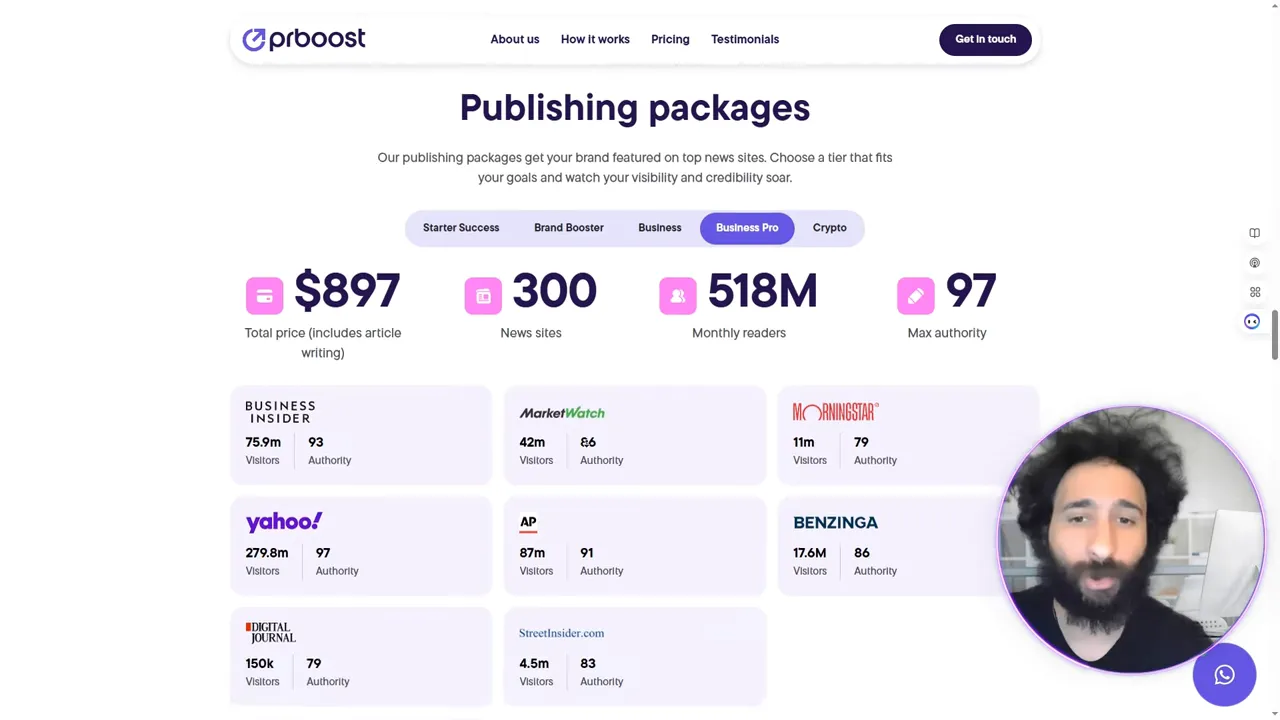The width and height of the screenshot is (1280, 720).
Task: Click Benzinga's 17.6M visitors value
Action: tap(810, 552)
